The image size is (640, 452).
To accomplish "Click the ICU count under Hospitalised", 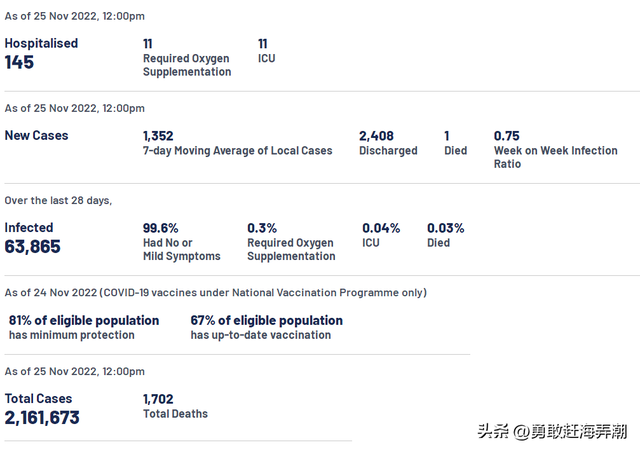I will click(x=263, y=44).
